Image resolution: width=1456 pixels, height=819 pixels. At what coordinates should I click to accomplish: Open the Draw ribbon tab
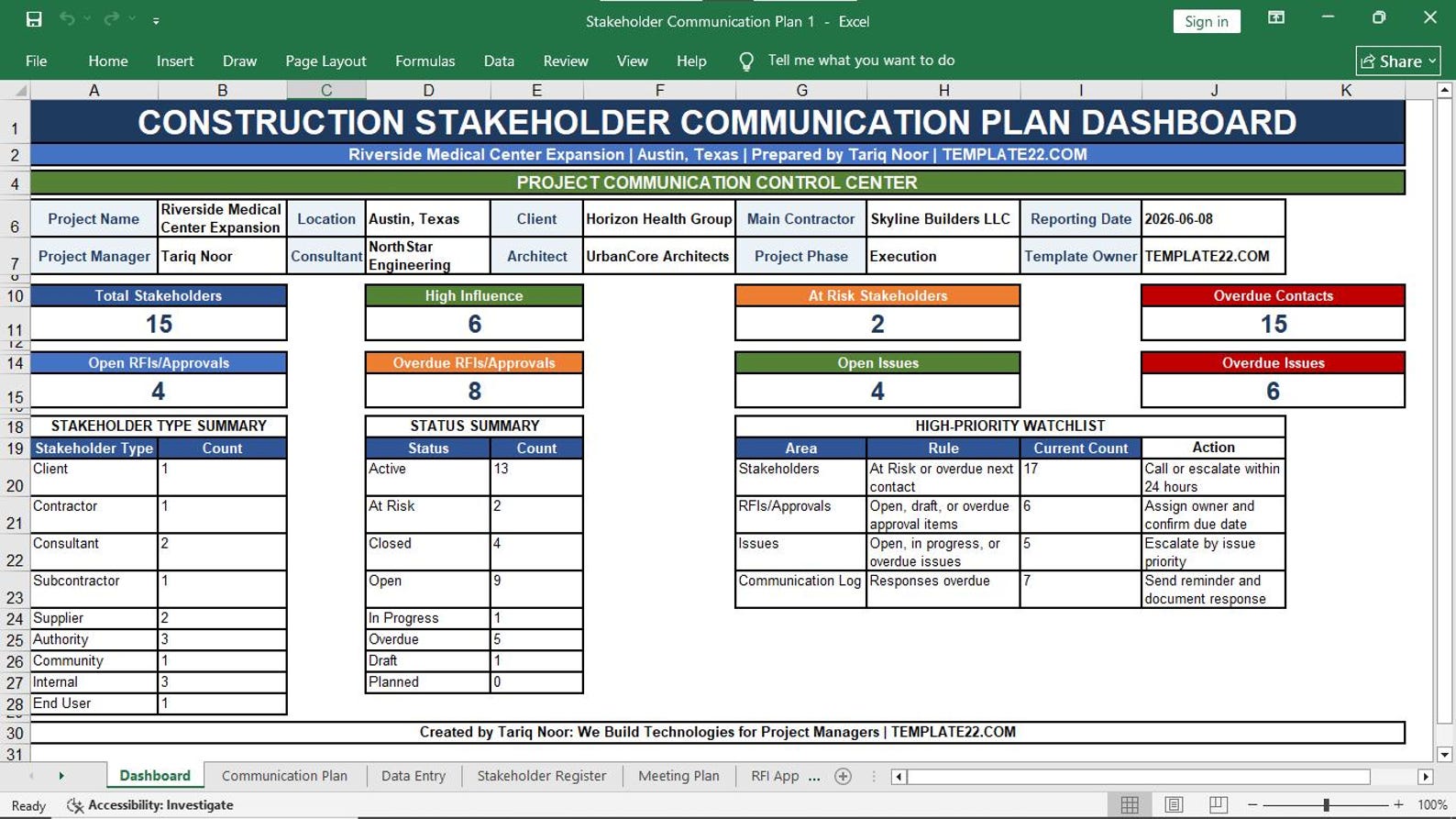(239, 61)
